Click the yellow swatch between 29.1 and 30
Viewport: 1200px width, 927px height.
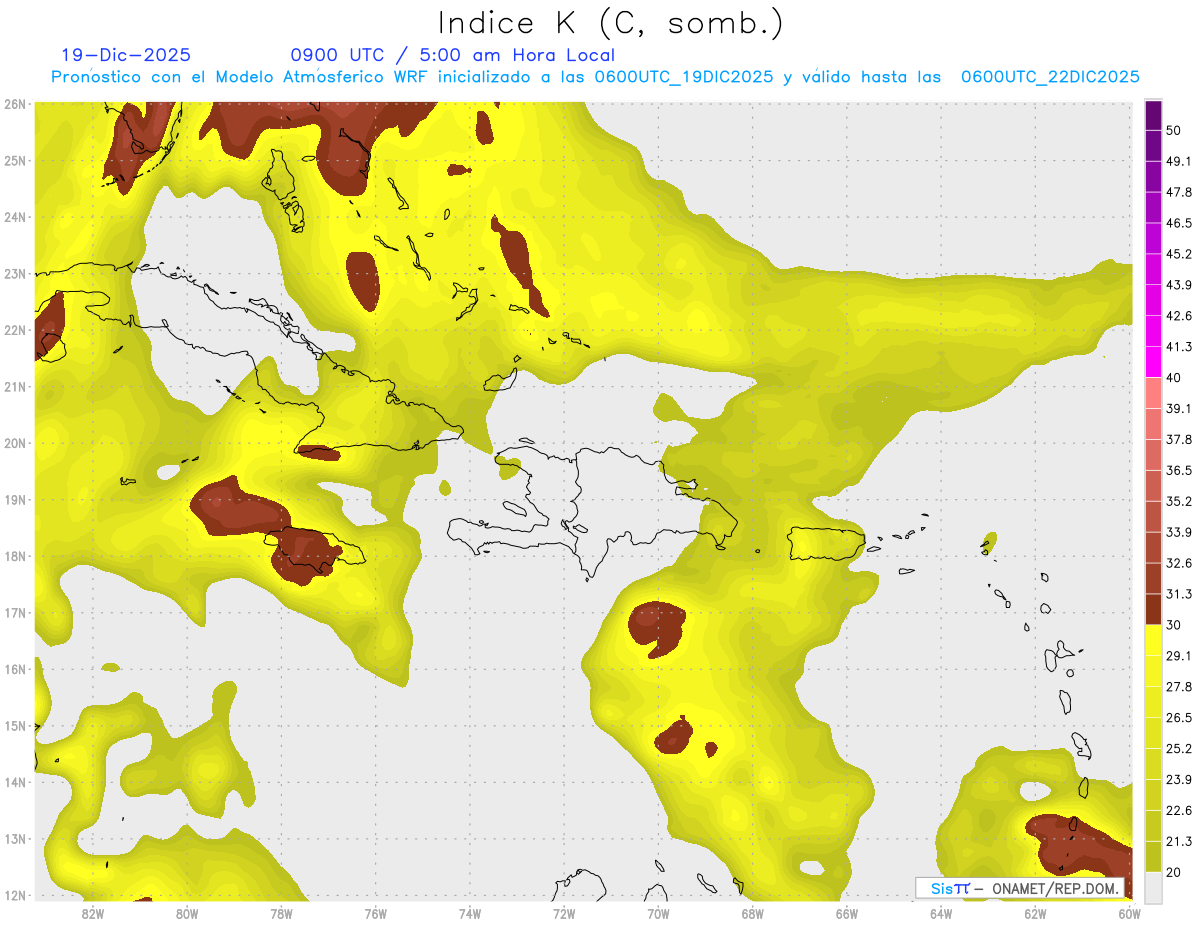pyautogui.click(x=1153, y=640)
